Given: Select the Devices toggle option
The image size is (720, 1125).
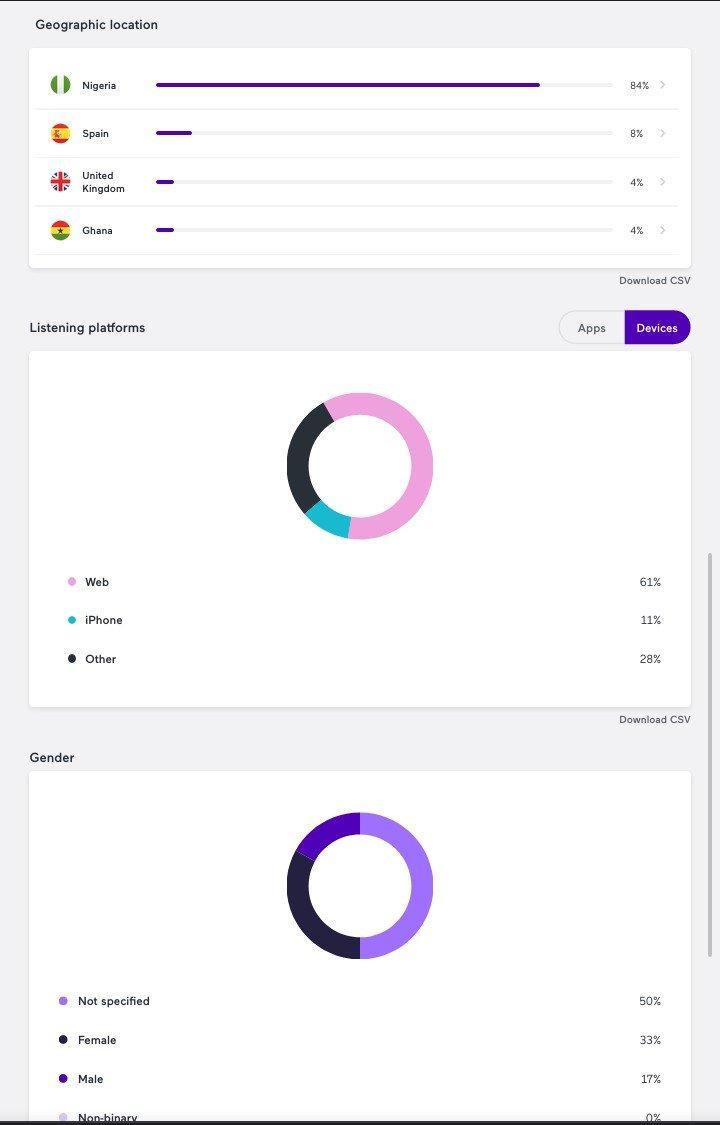Looking at the screenshot, I should pos(657,328).
